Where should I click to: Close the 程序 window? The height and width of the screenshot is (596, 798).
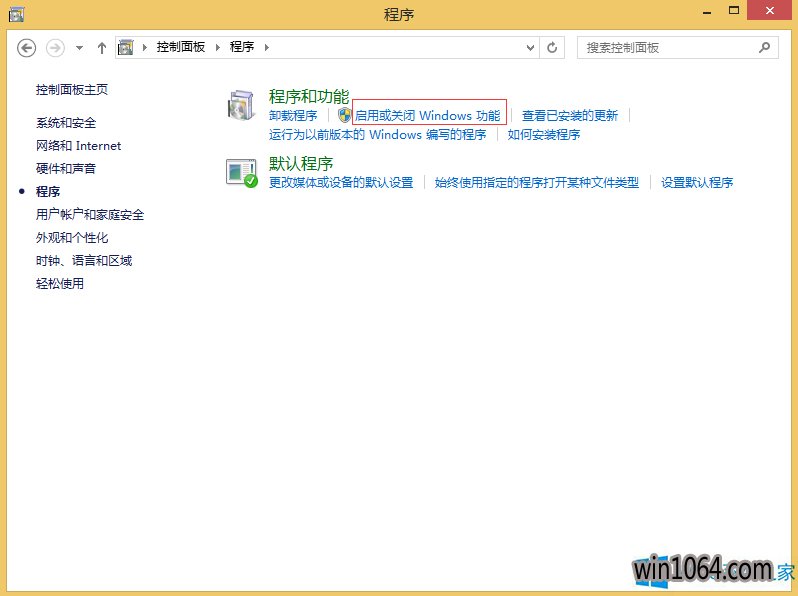(770, 10)
